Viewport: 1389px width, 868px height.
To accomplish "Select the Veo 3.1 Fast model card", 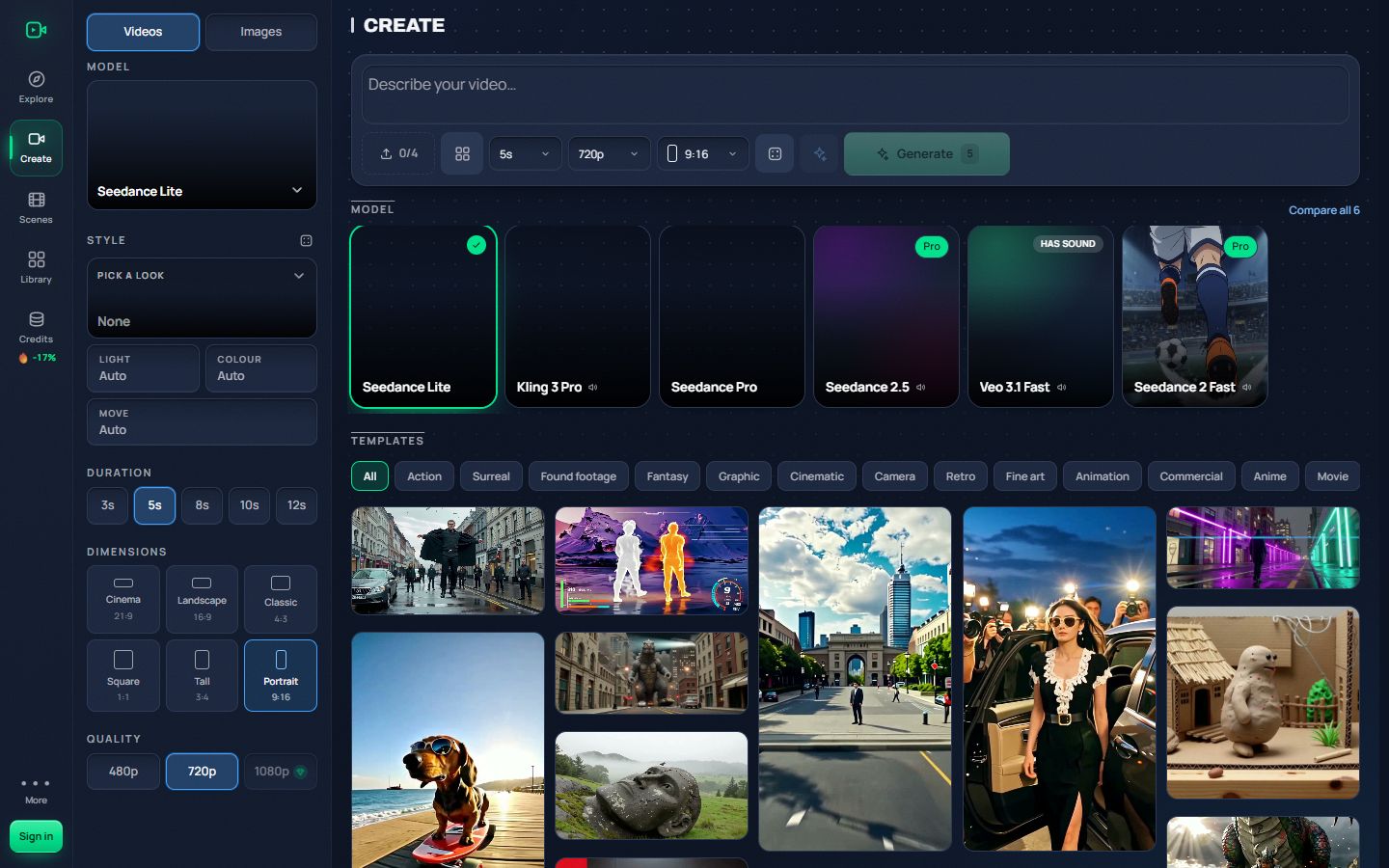I will pyautogui.click(x=1041, y=316).
